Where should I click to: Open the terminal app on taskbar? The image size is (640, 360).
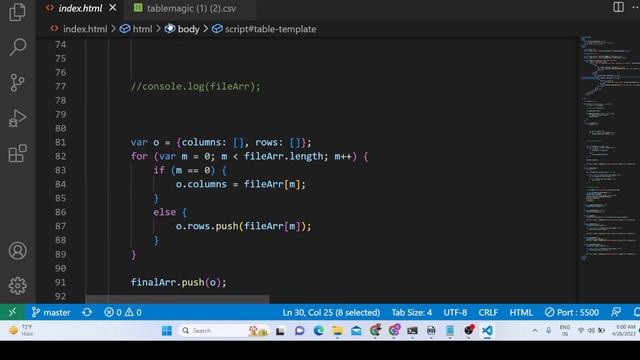pyautogui.click(x=412, y=330)
